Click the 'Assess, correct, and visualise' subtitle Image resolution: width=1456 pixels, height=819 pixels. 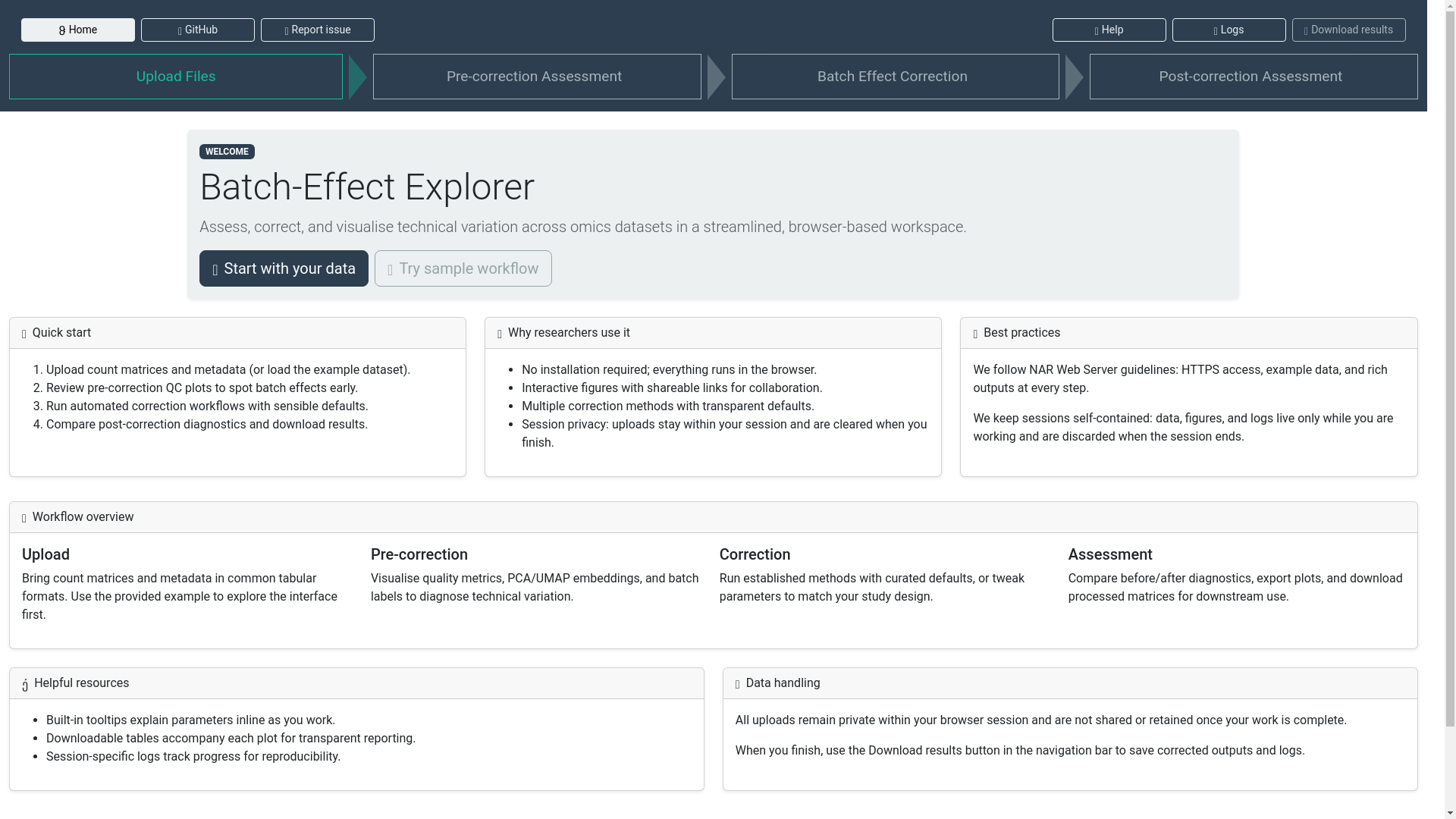[582, 227]
